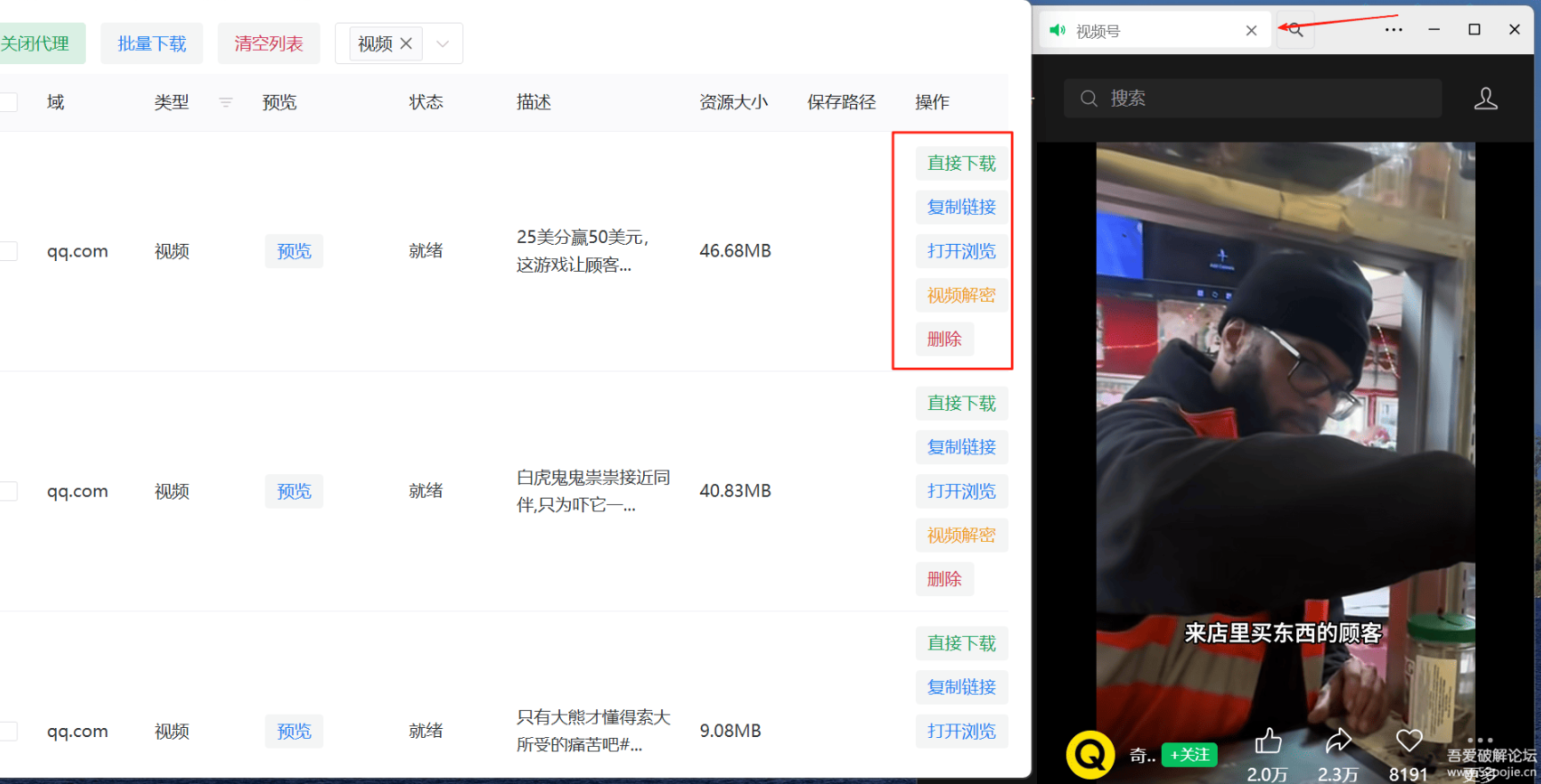Close the 视频号 tab
Viewport: 1541px width, 784px height.
(1251, 31)
